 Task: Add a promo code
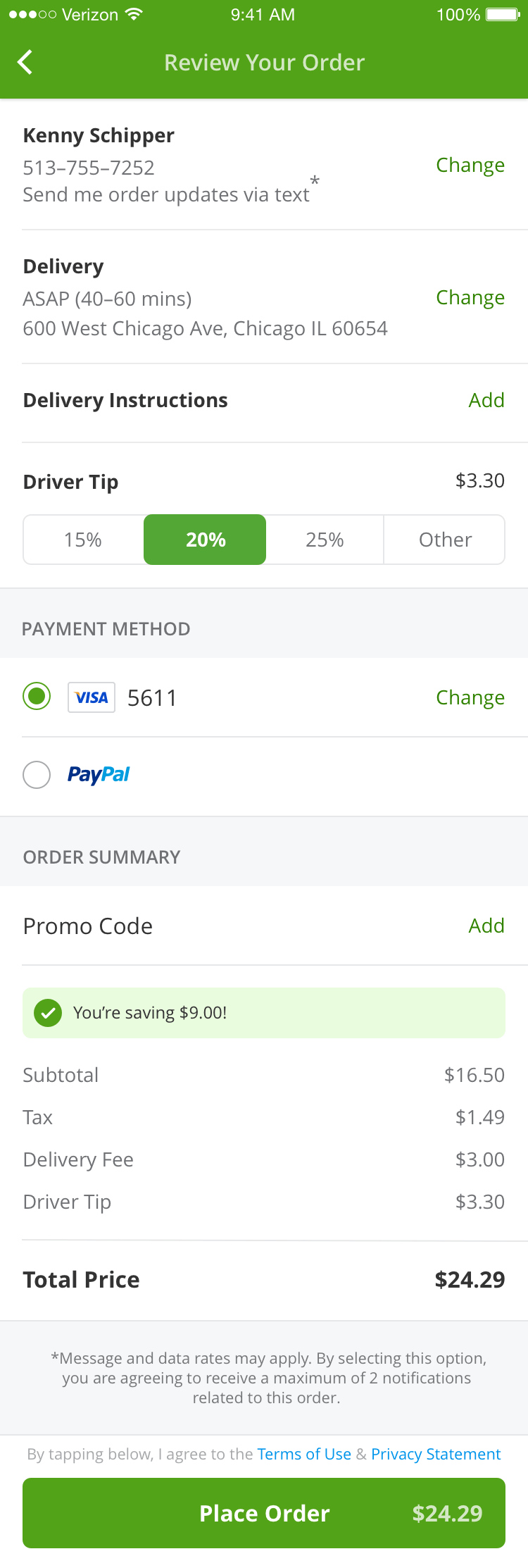[x=486, y=926]
